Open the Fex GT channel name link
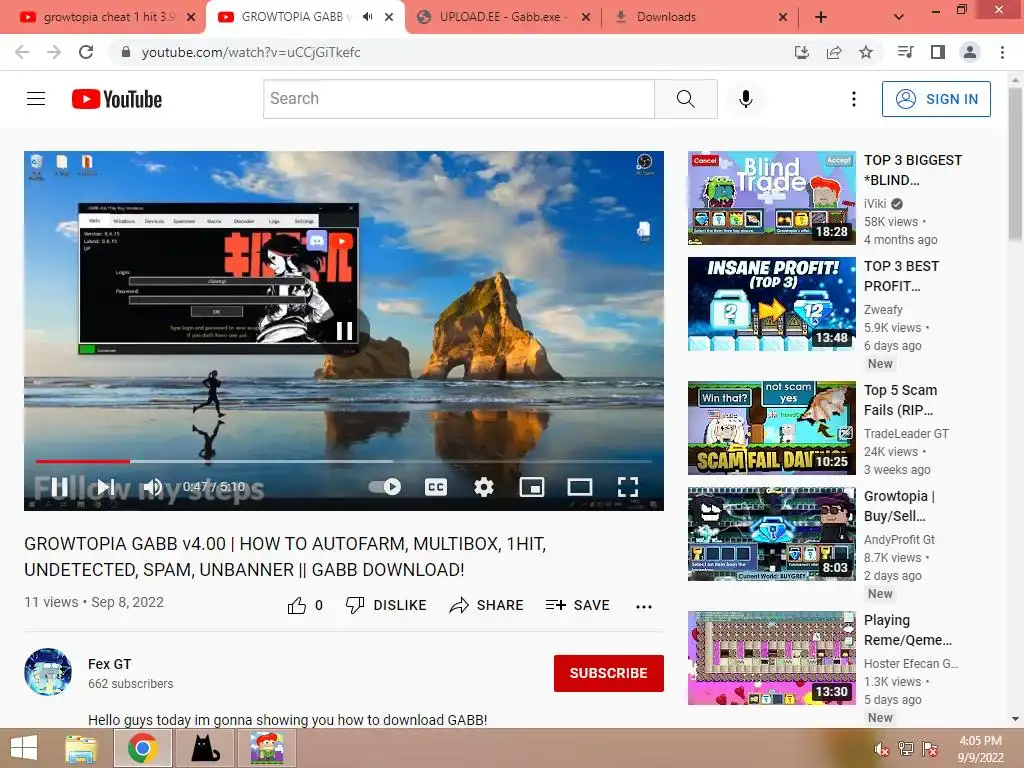This screenshot has width=1024, height=768. pyautogui.click(x=110, y=664)
